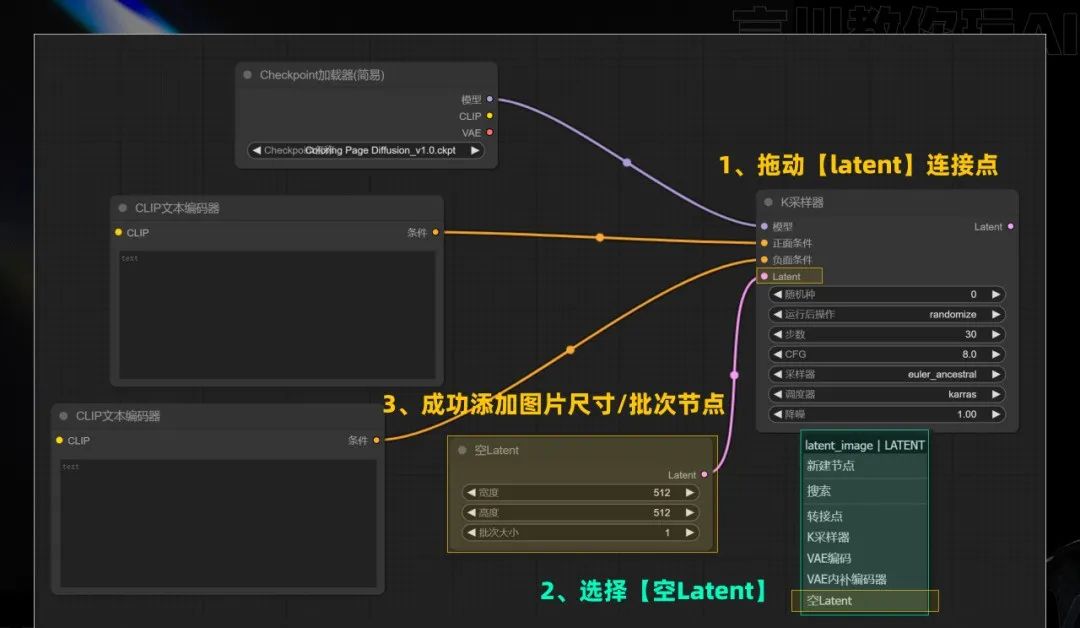Click the 正面条件 input slot on K采样器
Screen dimensions: 1080x628
[764, 242]
